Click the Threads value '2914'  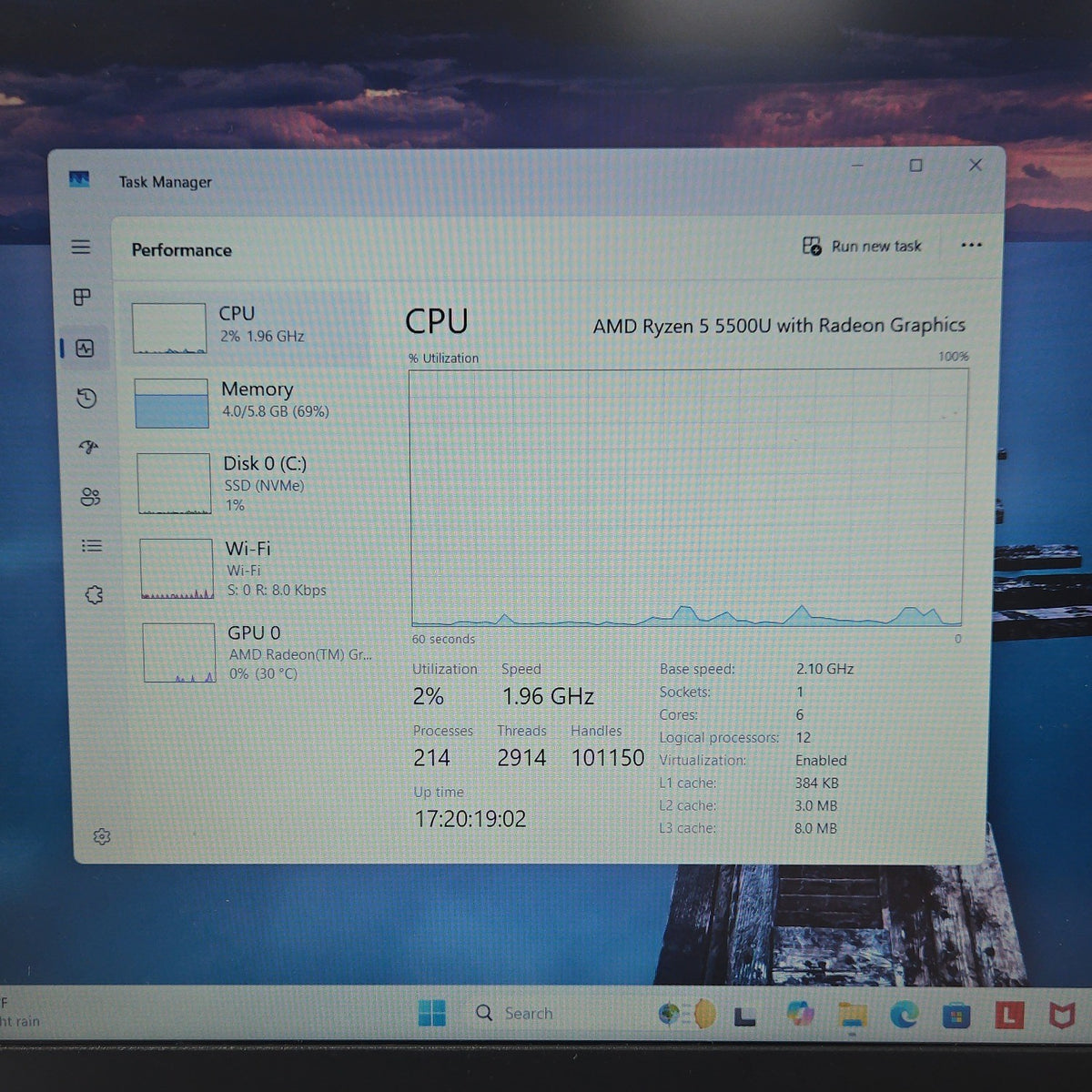pyautogui.click(x=521, y=758)
